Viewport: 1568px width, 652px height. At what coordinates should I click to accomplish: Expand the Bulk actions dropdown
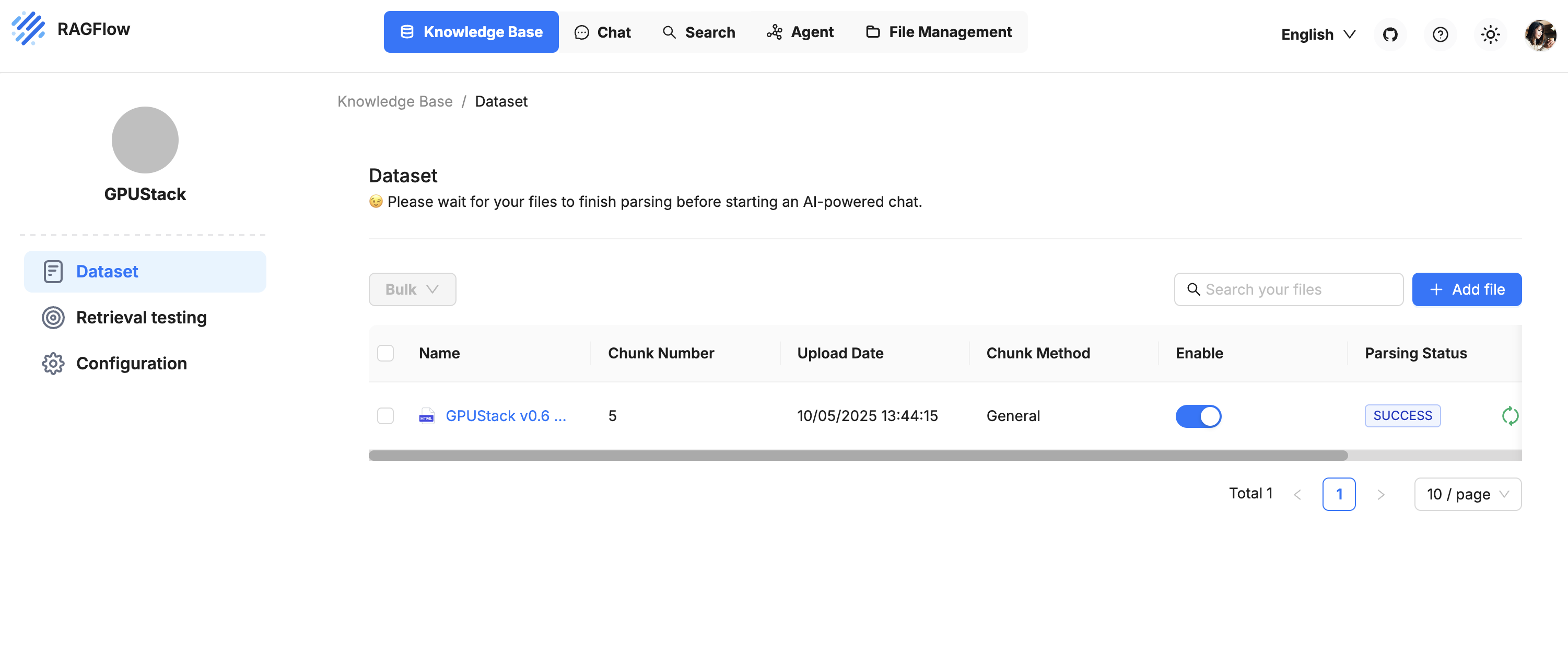pos(412,289)
